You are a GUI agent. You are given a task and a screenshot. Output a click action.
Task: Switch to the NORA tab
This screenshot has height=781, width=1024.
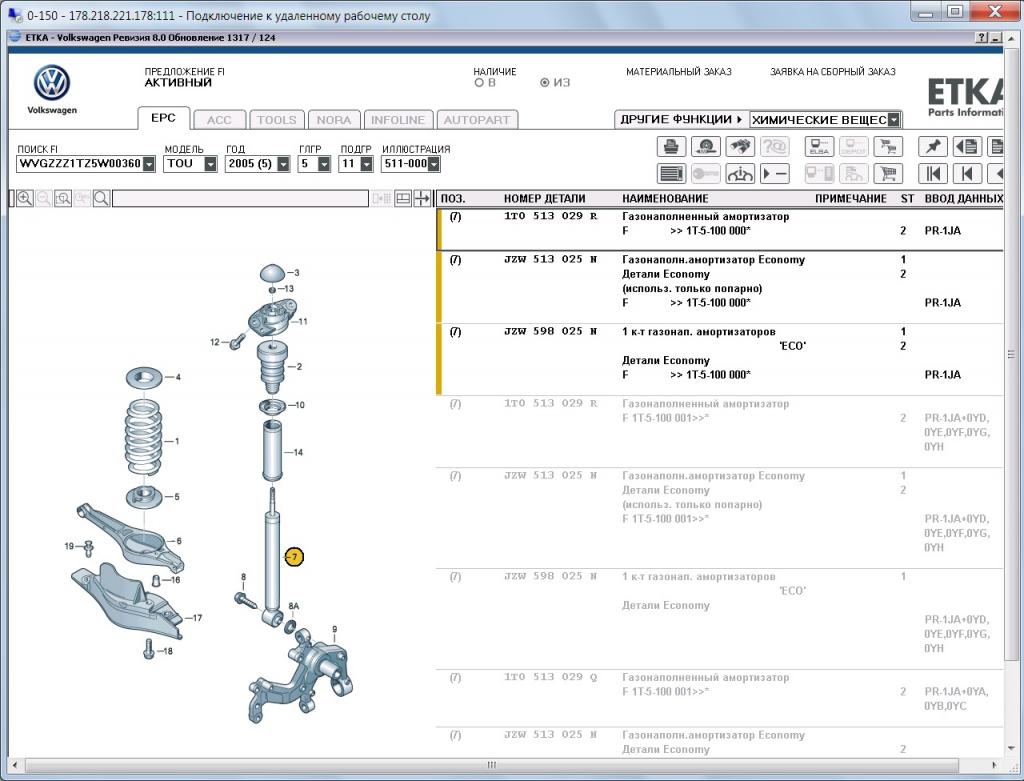click(334, 120)
